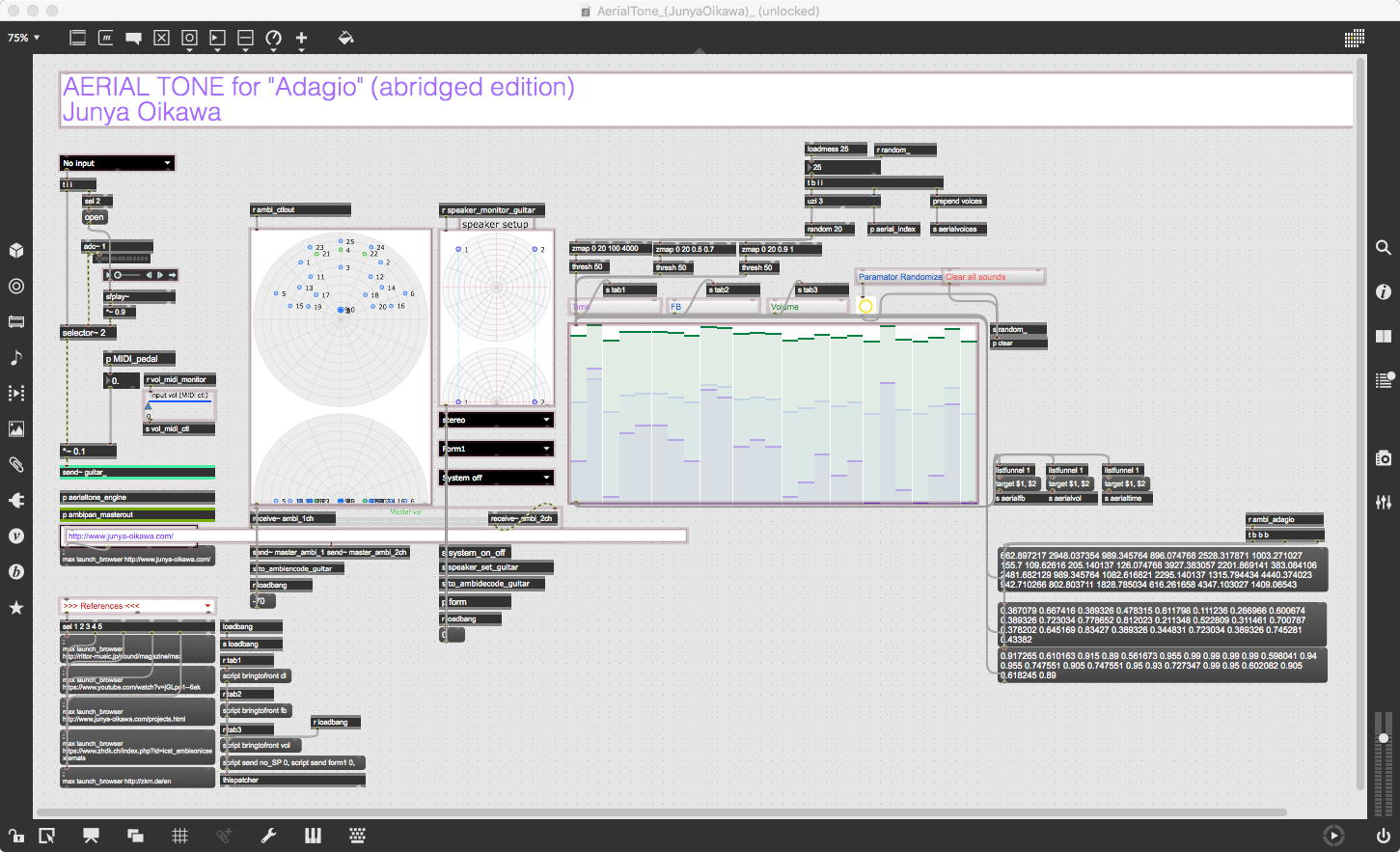Open the 'System off' dropdown menu
This screenshot has width=1400, height=852.
[497, 478]
